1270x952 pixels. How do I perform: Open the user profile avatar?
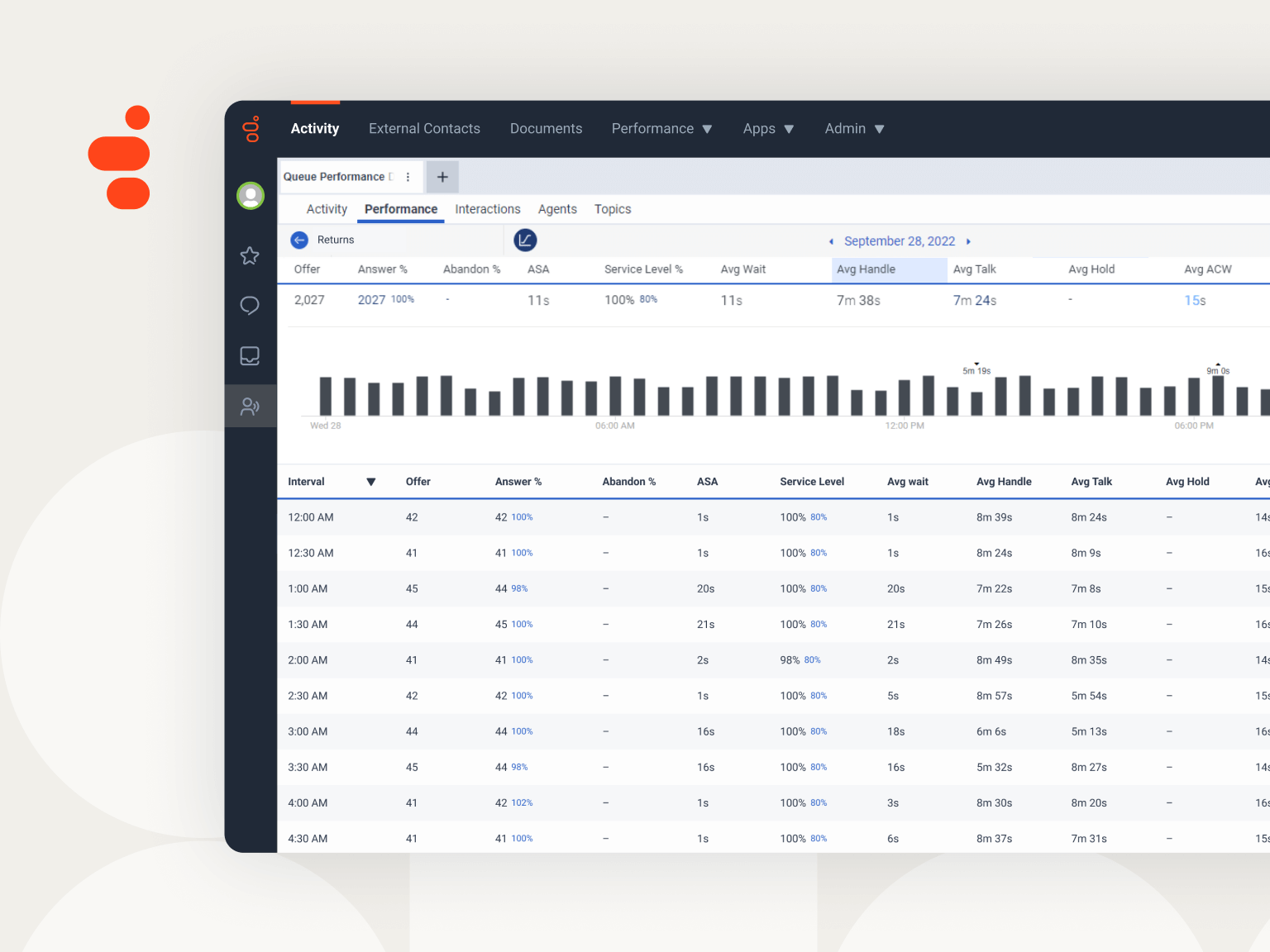click(x=251, y=196)
